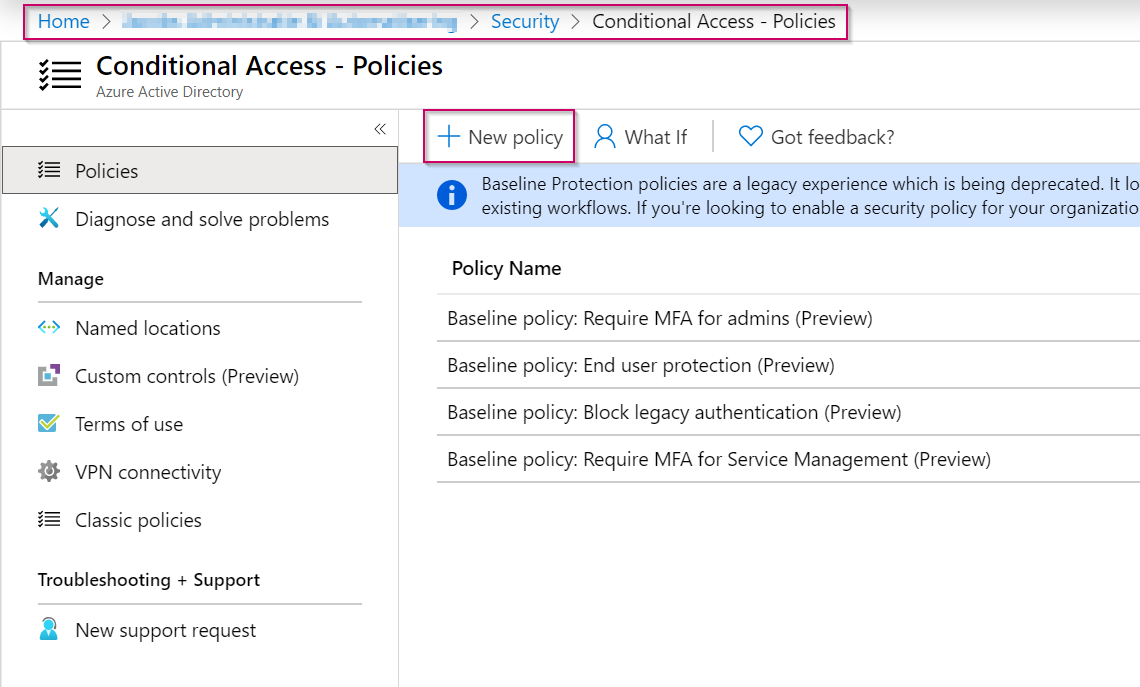Click the Custom controls (Preview) icon
The height and width of the screenshot is (687, 1140).
tap(50, 376)
